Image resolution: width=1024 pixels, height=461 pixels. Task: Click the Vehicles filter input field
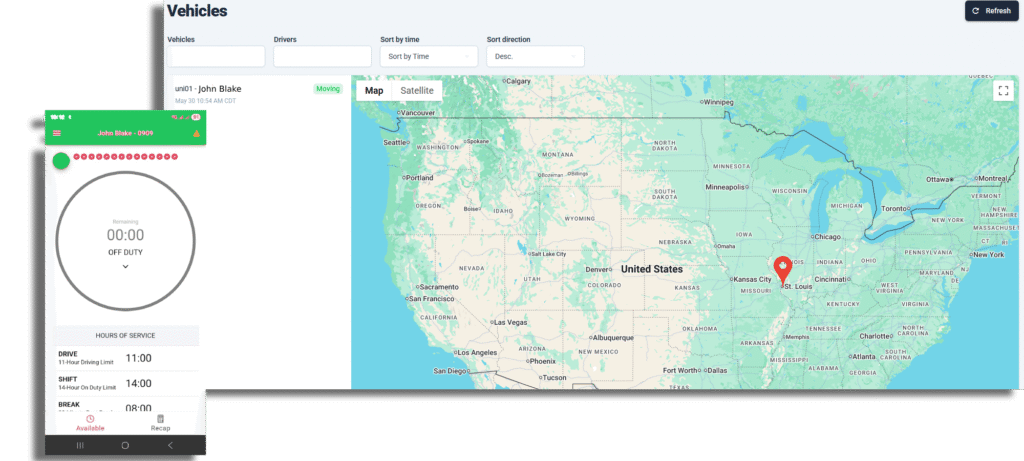pyautogui.click(x=216, y=57)
